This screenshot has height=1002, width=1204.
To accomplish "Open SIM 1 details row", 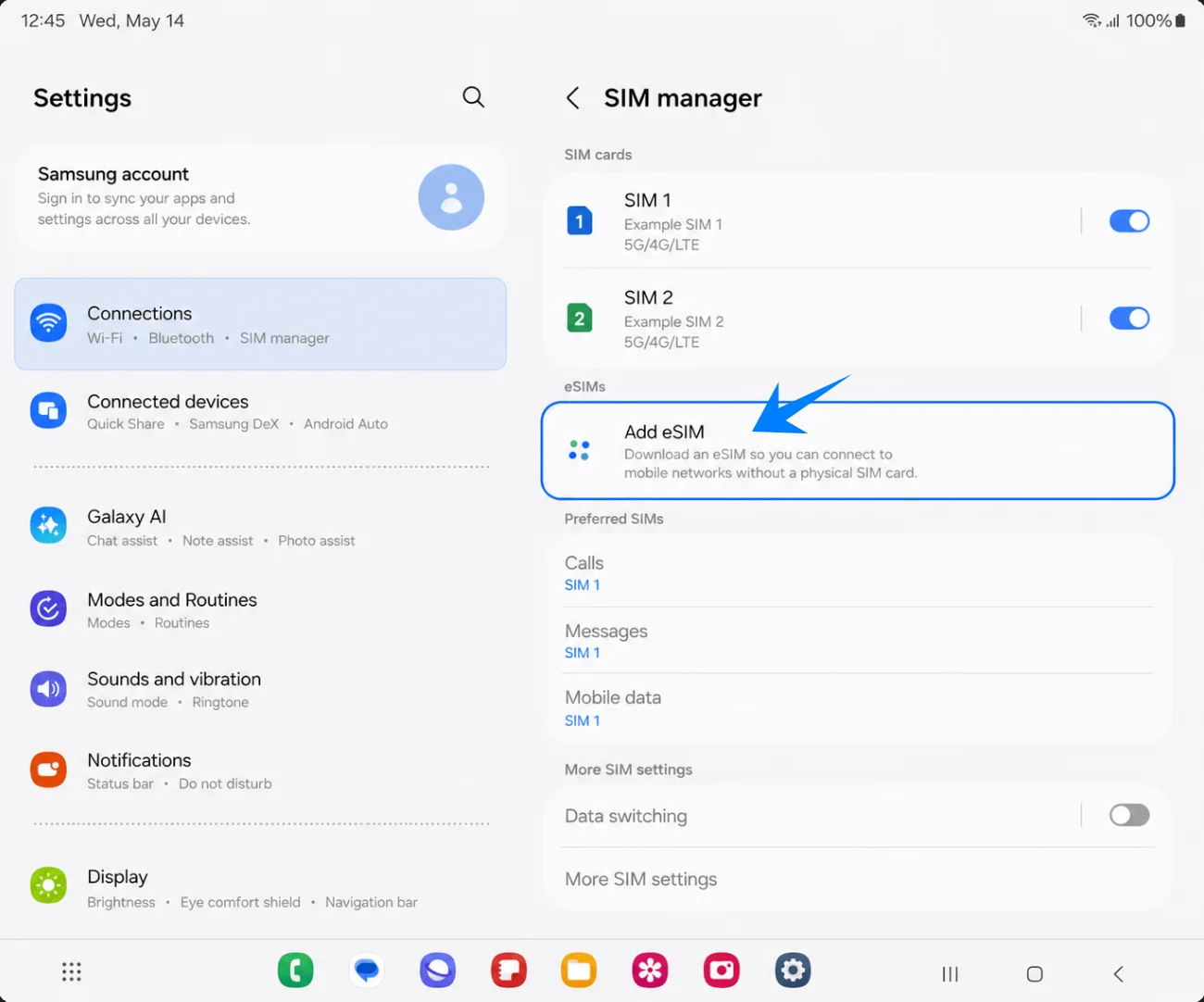I will click(811, 221).
